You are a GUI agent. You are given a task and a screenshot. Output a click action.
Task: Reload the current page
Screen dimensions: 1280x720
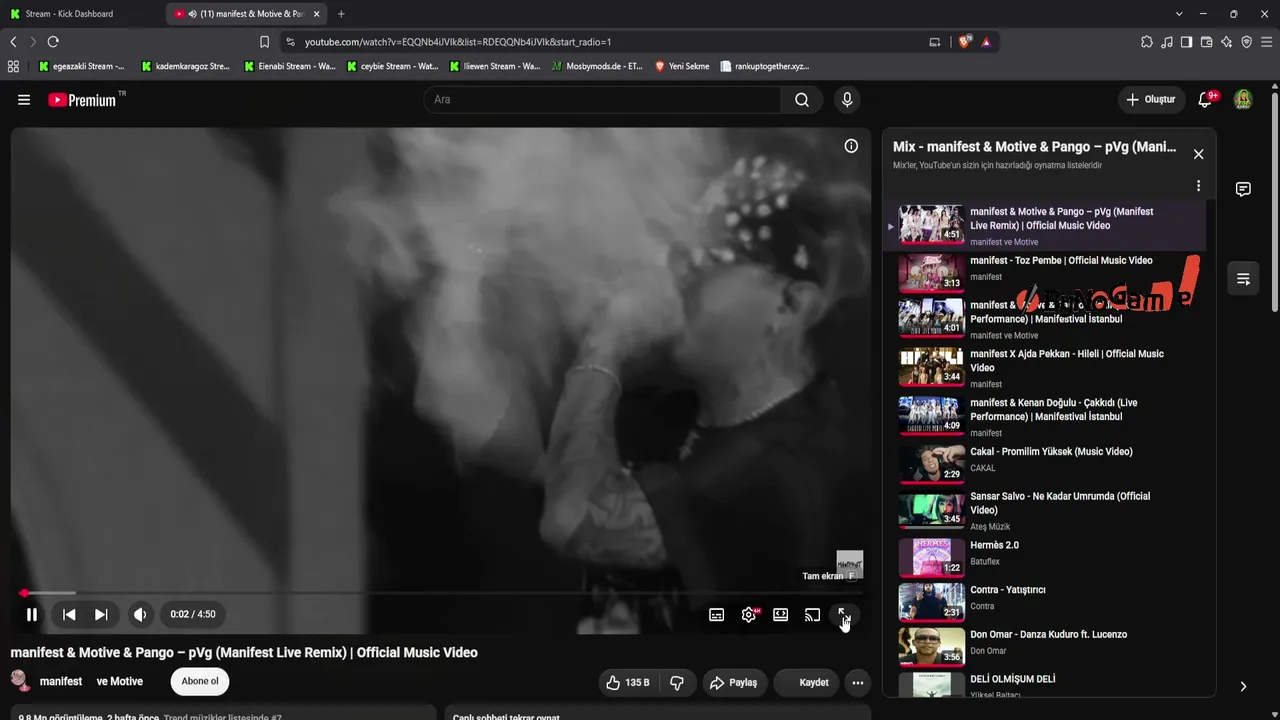click(x=53, y=42)
